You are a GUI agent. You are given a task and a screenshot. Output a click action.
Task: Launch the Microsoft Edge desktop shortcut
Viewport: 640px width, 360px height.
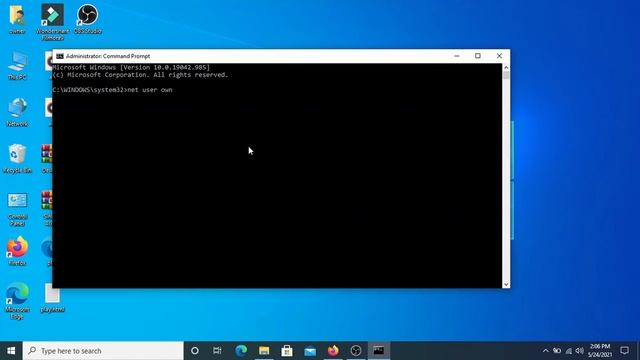tap(17, 300)
